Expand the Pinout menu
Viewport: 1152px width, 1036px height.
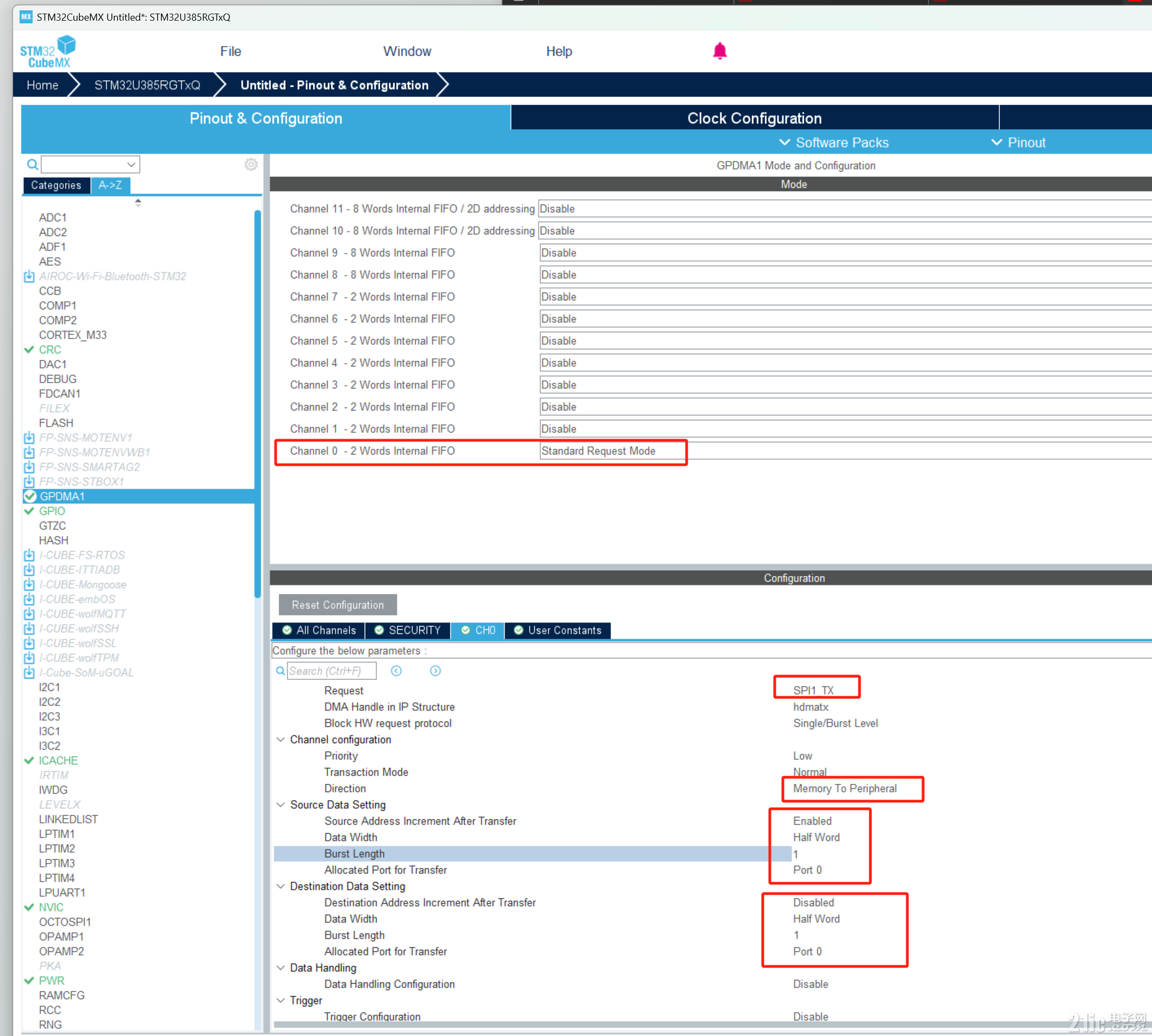(x=1018, y=142)
